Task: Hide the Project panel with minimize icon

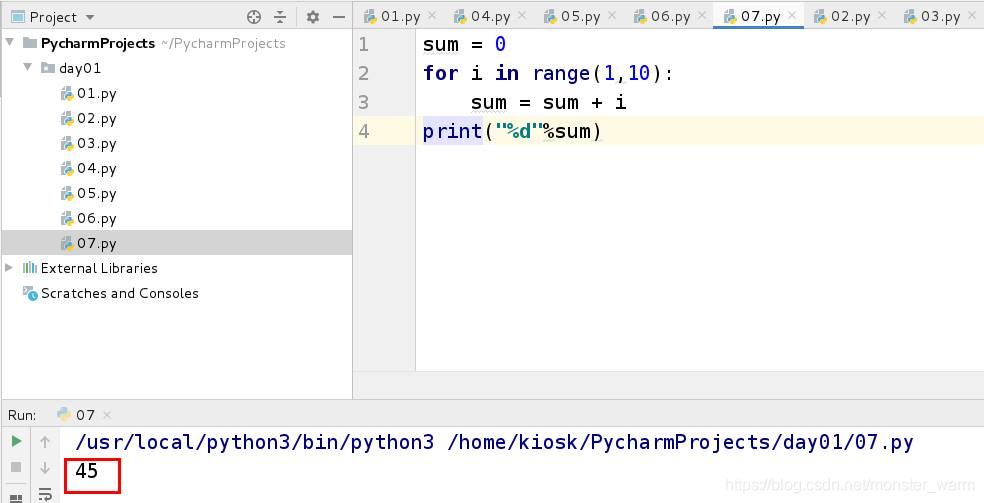Action: click(339, 17)
